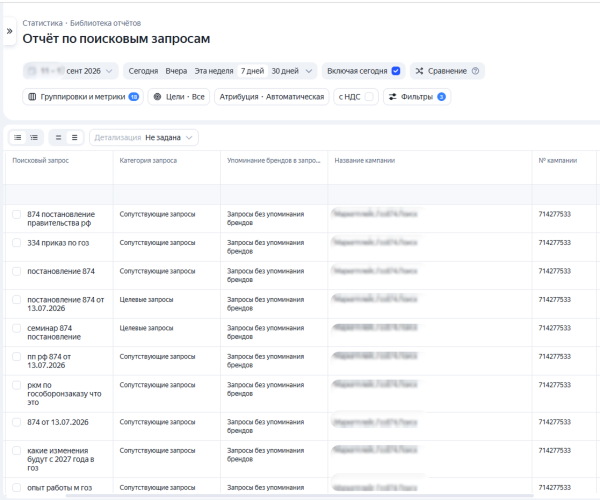This screenshot has height=500, width=600.
Task: Select expanded row density icon
Action: [75, 137]
